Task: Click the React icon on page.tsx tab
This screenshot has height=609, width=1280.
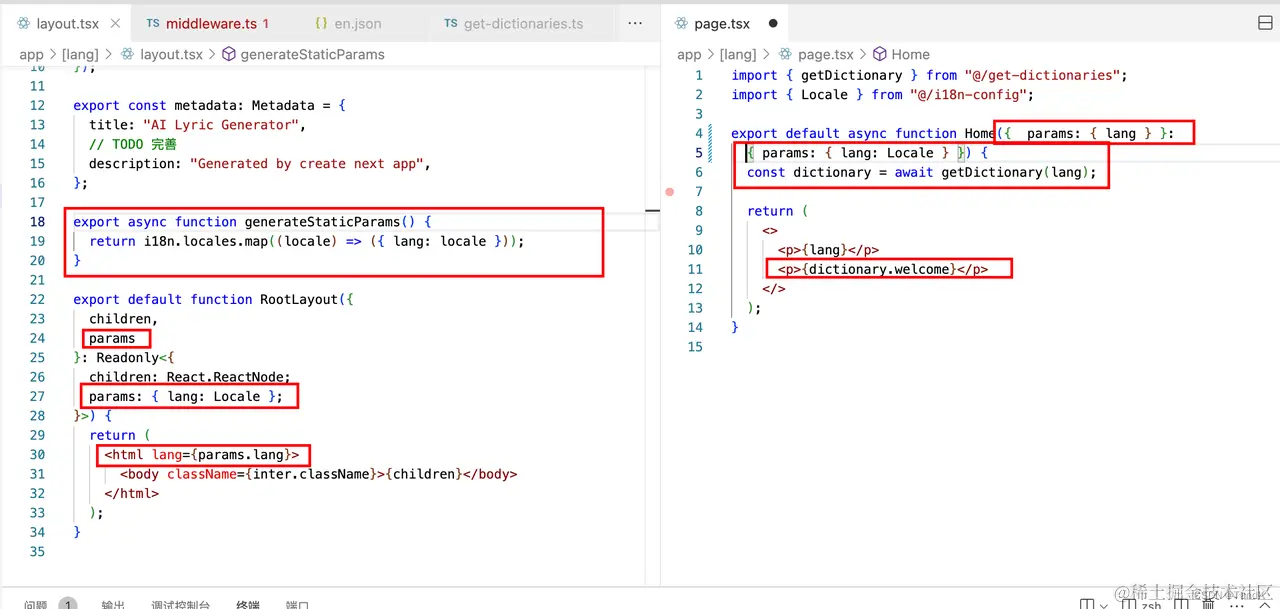Action: point(683,23)
